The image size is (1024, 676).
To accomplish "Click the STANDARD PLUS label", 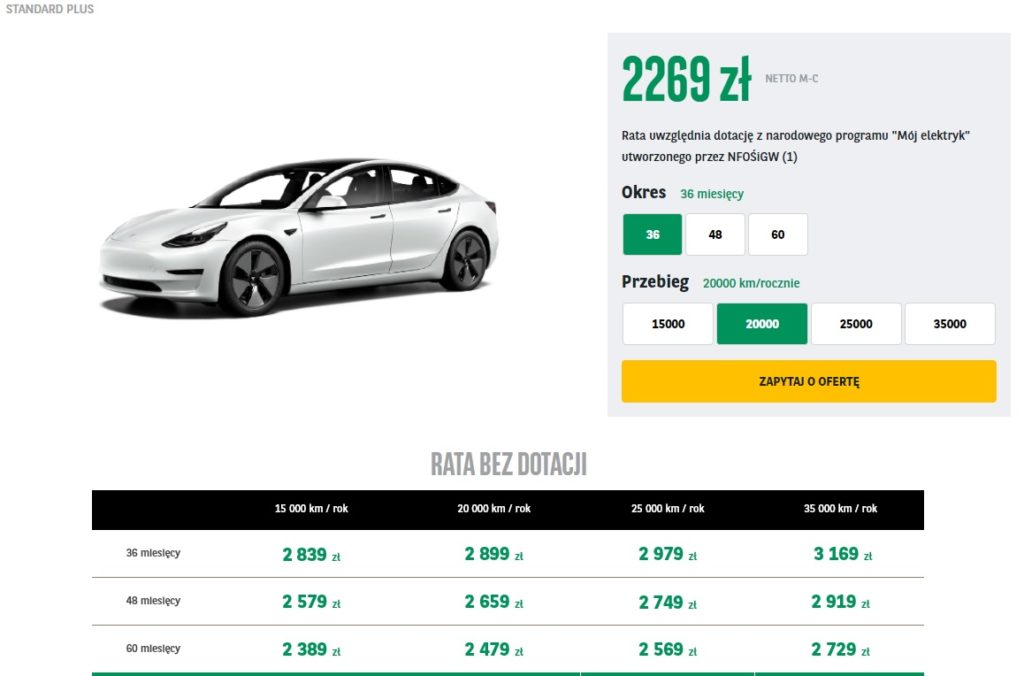I will tap(50, 9).
